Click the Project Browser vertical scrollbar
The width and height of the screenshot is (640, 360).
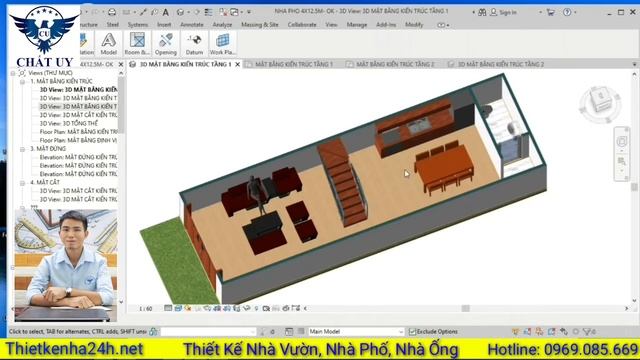(x=121, y=104)
